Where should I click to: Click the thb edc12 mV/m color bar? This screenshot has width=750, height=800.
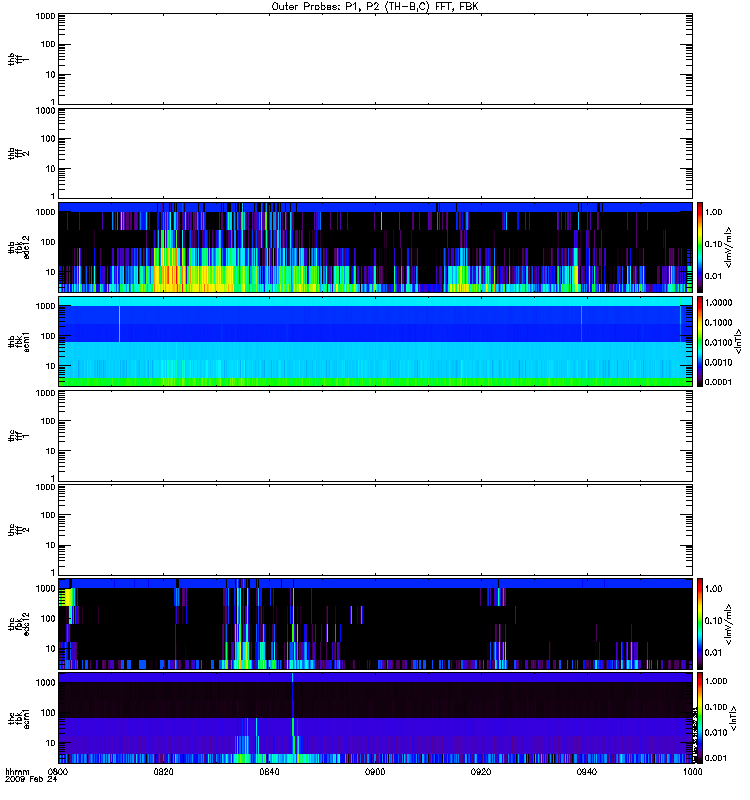(700, 247)
